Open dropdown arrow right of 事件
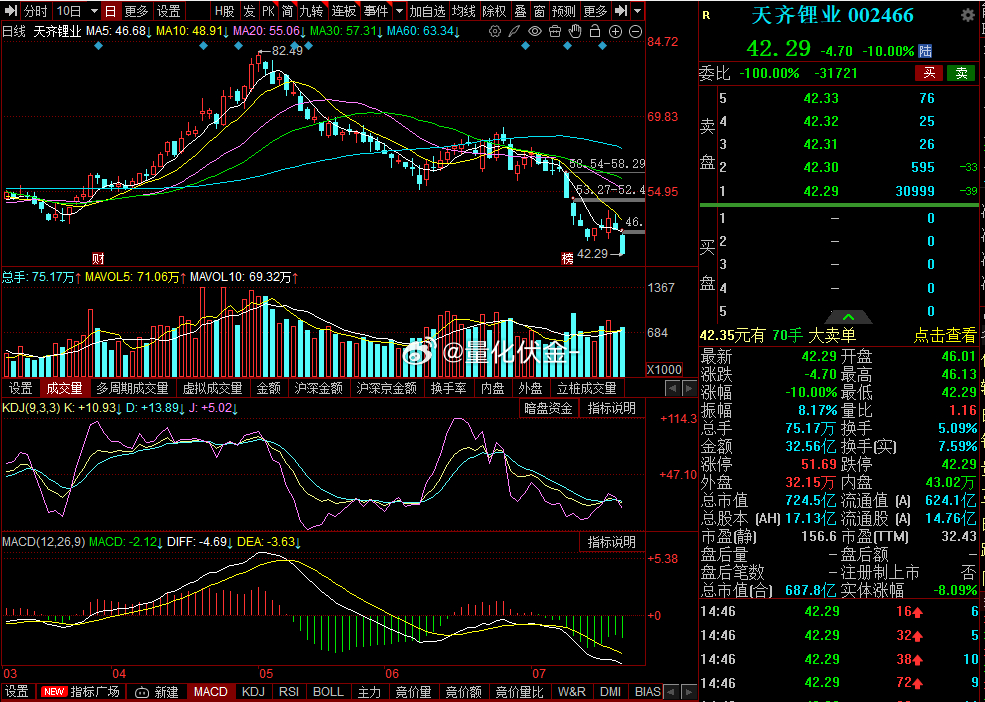985x702 pixels. 399,11
